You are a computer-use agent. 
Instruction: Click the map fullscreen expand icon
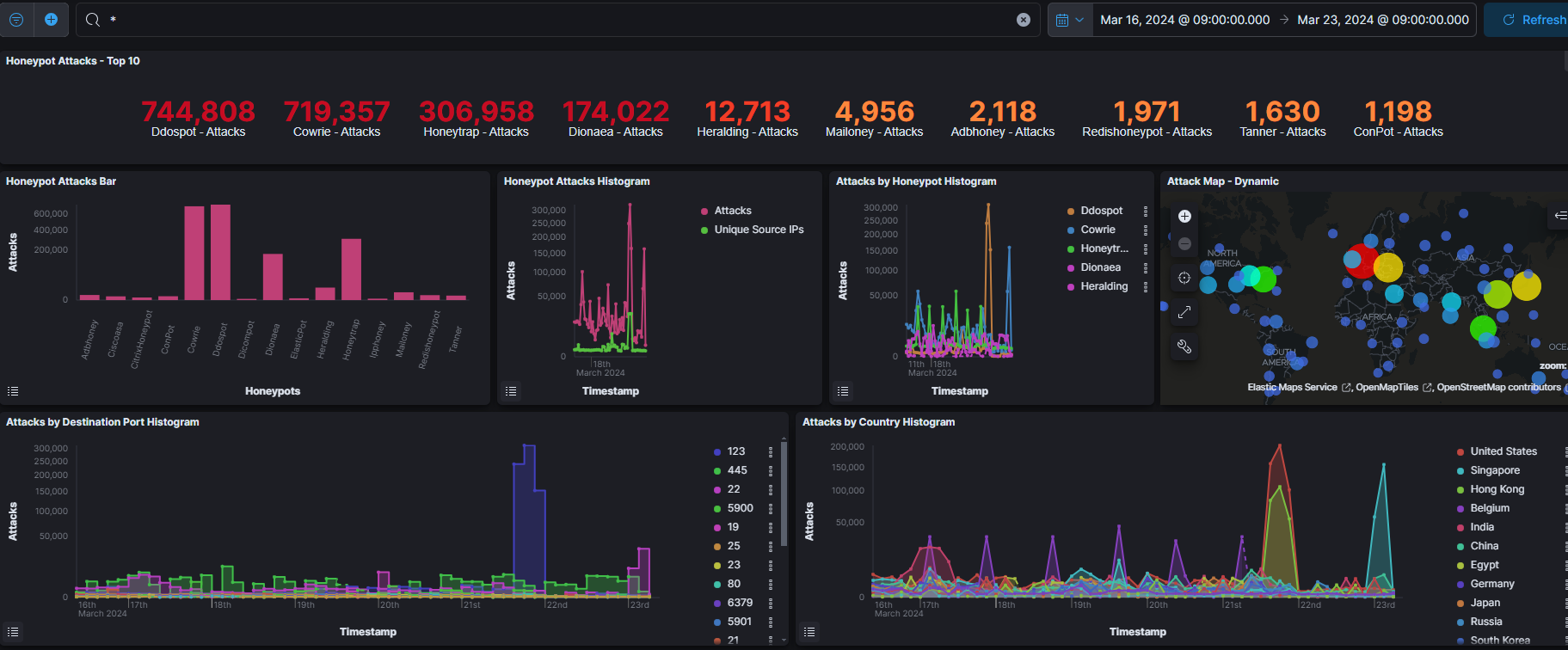[1184, 312]
